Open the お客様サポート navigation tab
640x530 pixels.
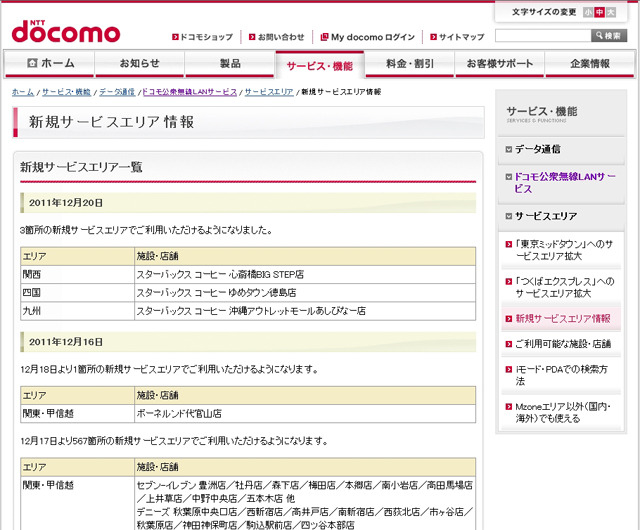(500, 63)
